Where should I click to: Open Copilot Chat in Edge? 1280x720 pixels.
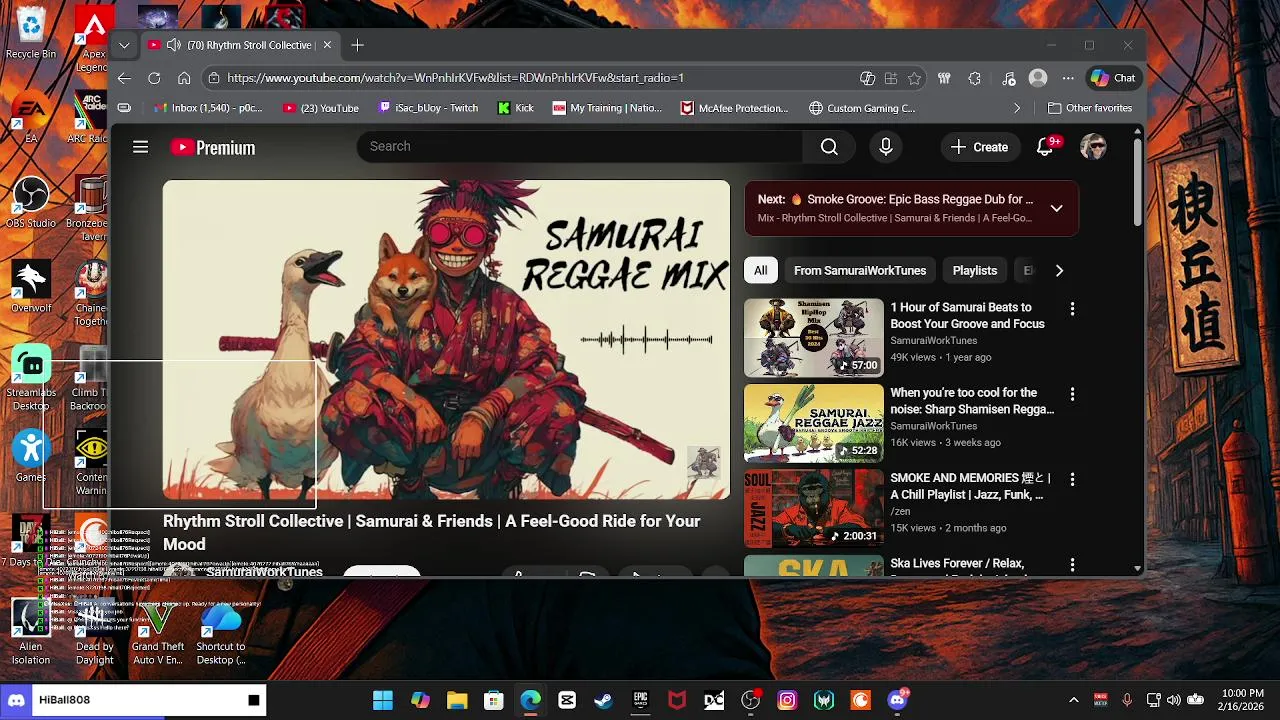coord(1113,78)
